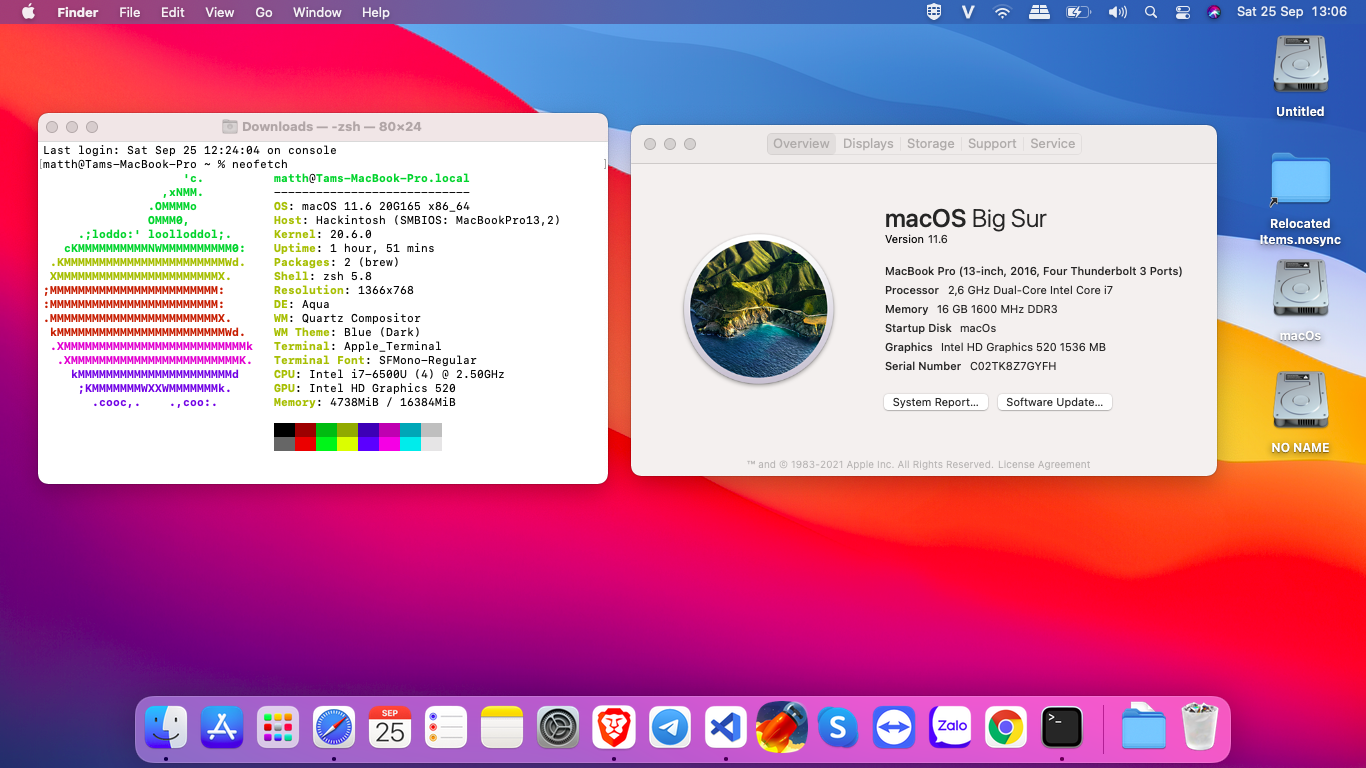Launch Brave browser from the dock
The width and height of the screenshot is (1366, 768).
(x=614, y=727)
